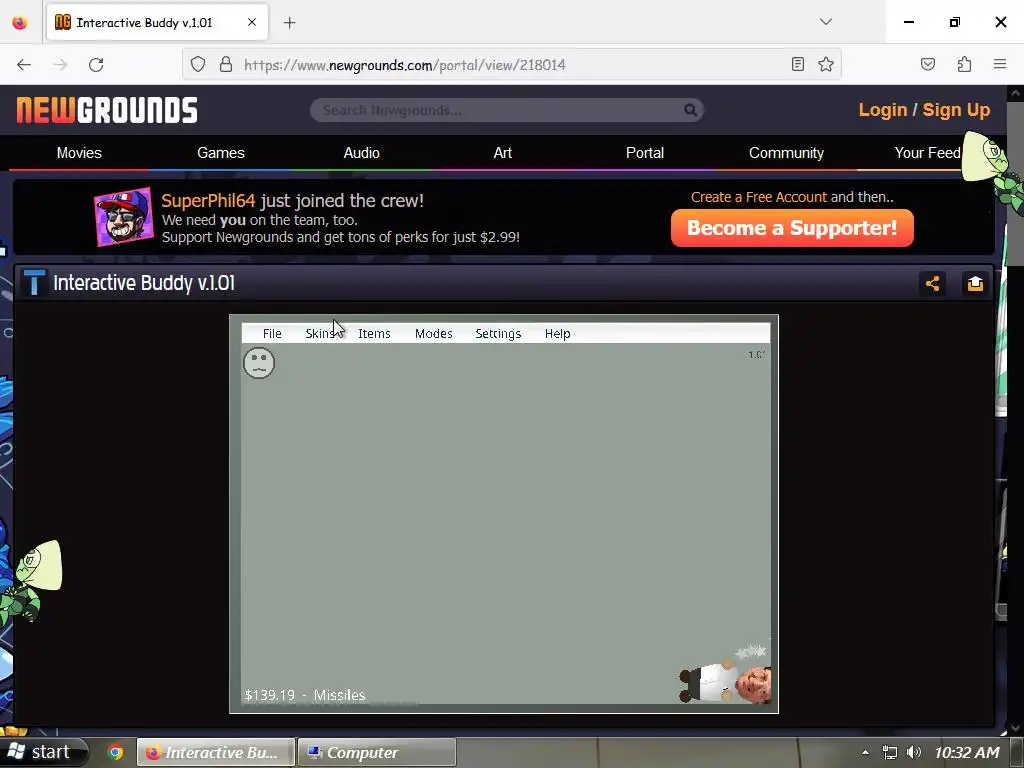Image resolution: width=1024 pixels, height=768 pixels.
Task: Show hidden tray icons arrow
Action: tap(865, 752)
